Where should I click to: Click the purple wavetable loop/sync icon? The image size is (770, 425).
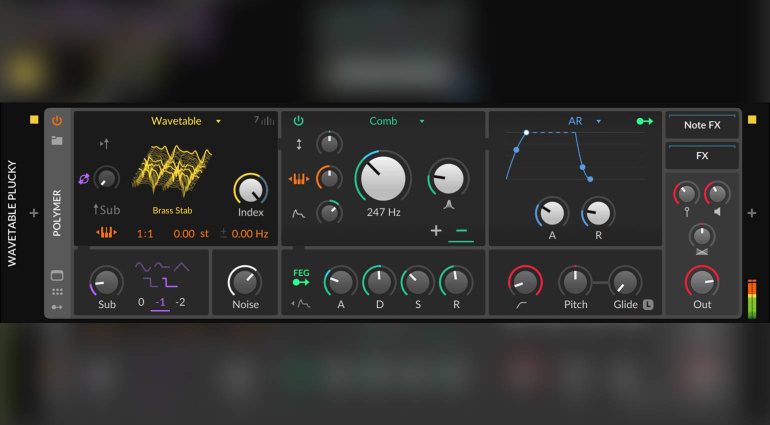click(x=83, y=178)
